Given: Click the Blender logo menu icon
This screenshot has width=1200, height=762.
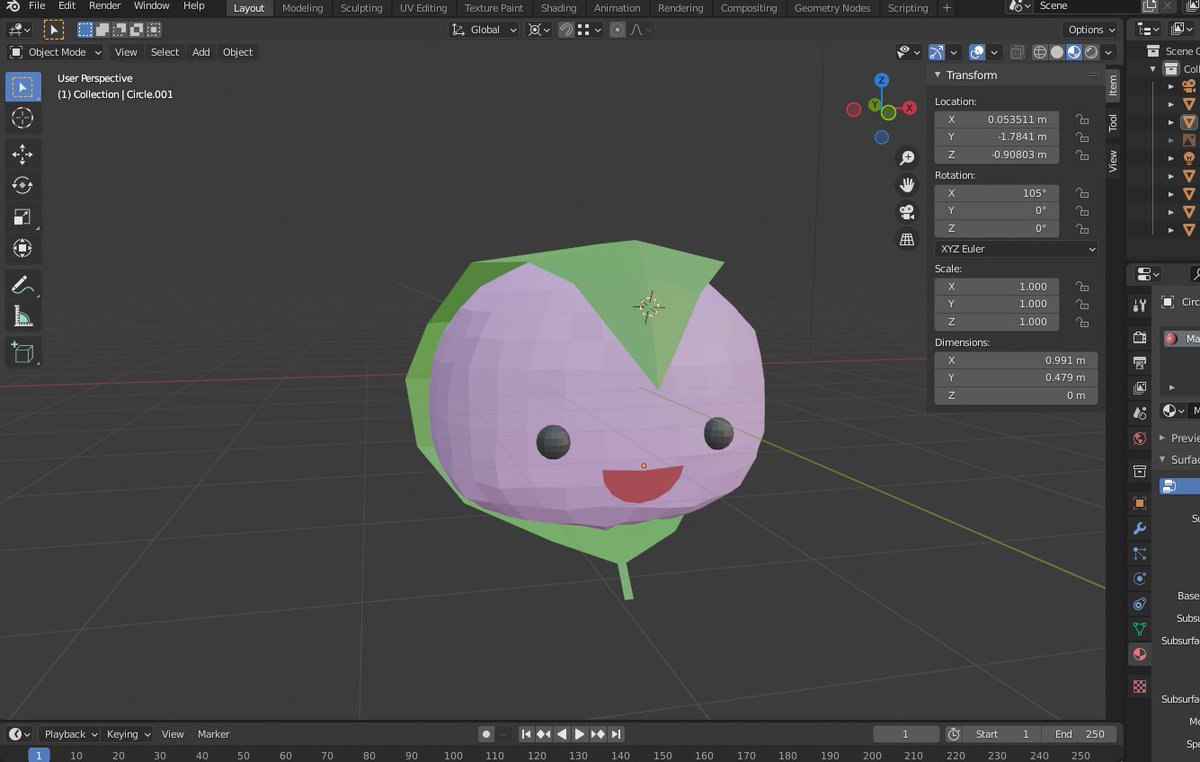Looking at the screenshot, I should [13, 6].
